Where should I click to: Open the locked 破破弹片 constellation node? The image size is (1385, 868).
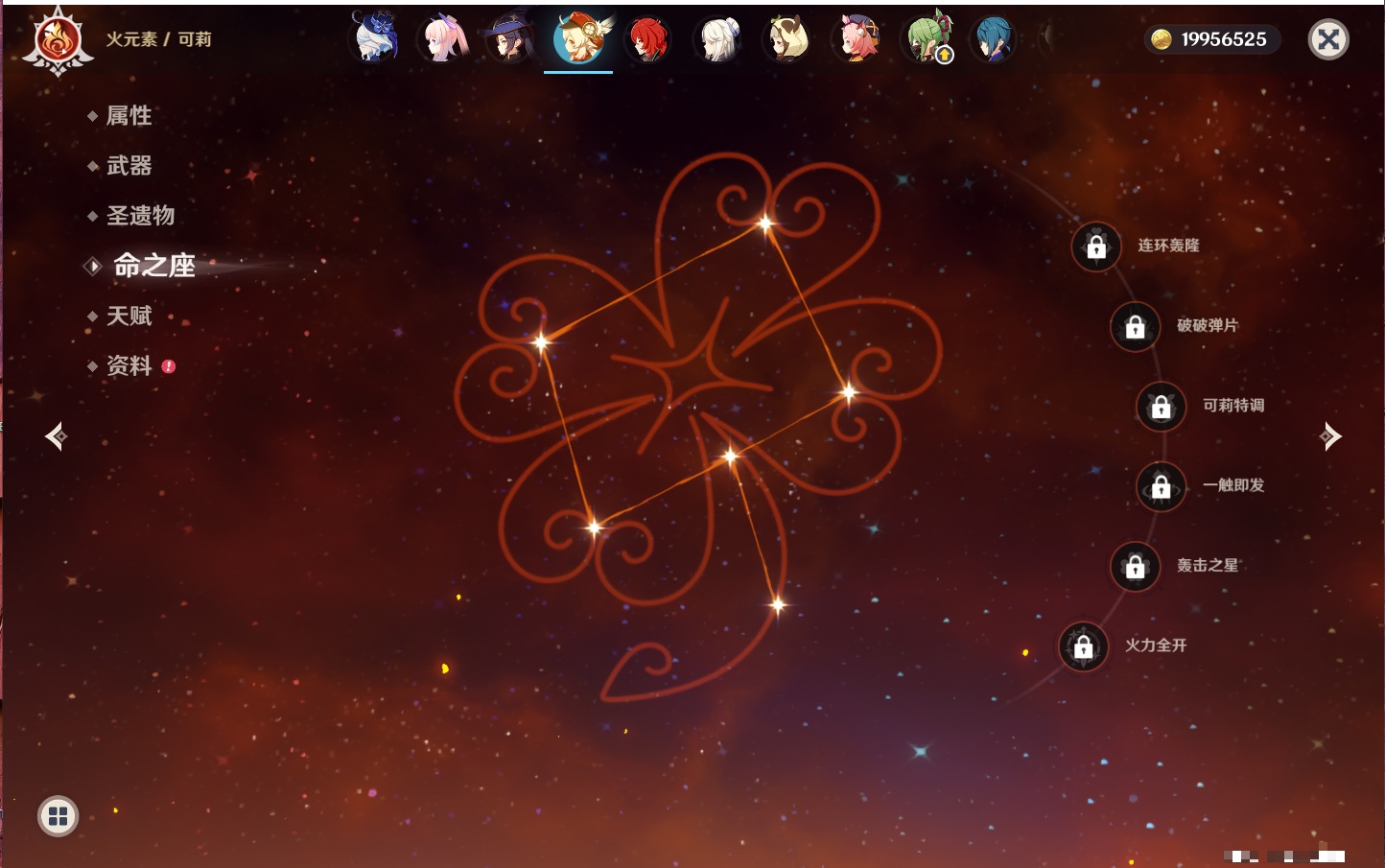click(x=1136, y=327)
